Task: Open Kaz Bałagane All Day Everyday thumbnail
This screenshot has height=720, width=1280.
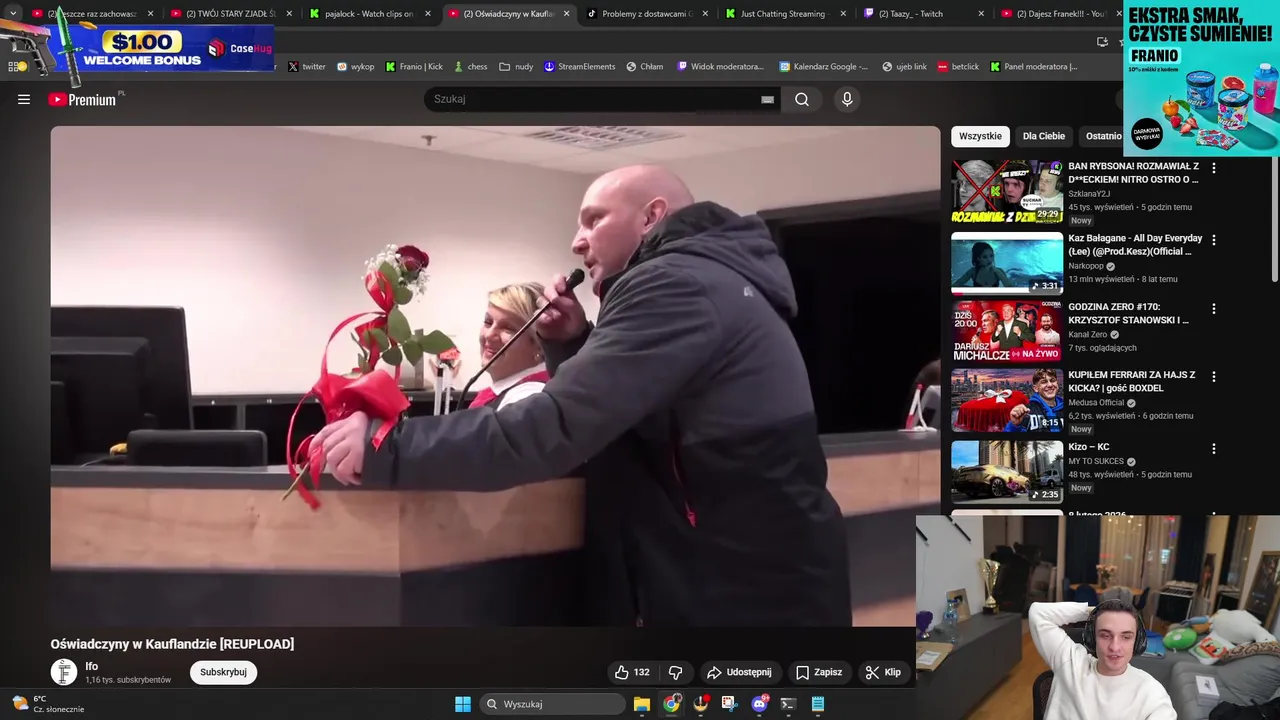Action: tap(1007, 264)
